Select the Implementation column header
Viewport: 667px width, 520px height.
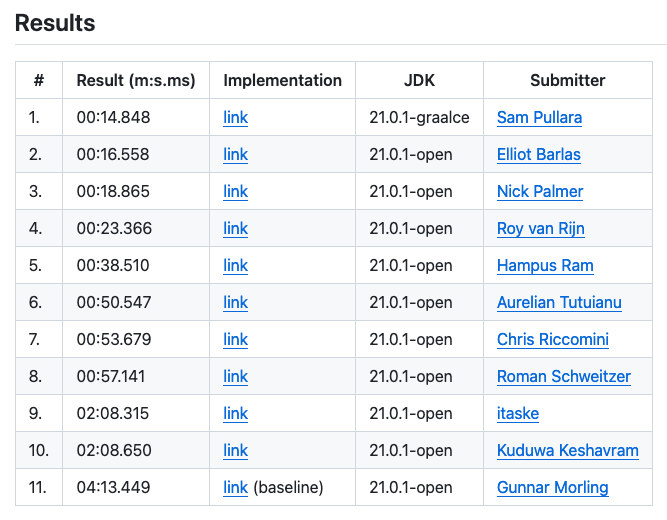coord(282,80)
